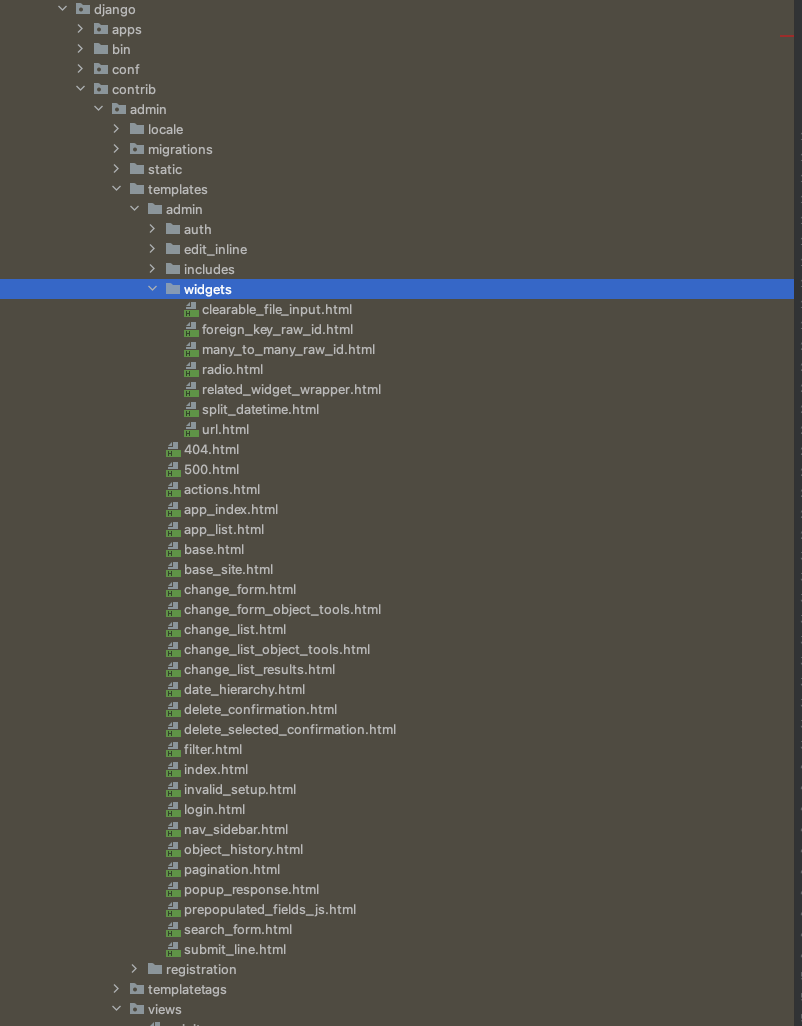Screen dimensions: 802x1026
Task: Select the base_site.html file
Action: 228,569
